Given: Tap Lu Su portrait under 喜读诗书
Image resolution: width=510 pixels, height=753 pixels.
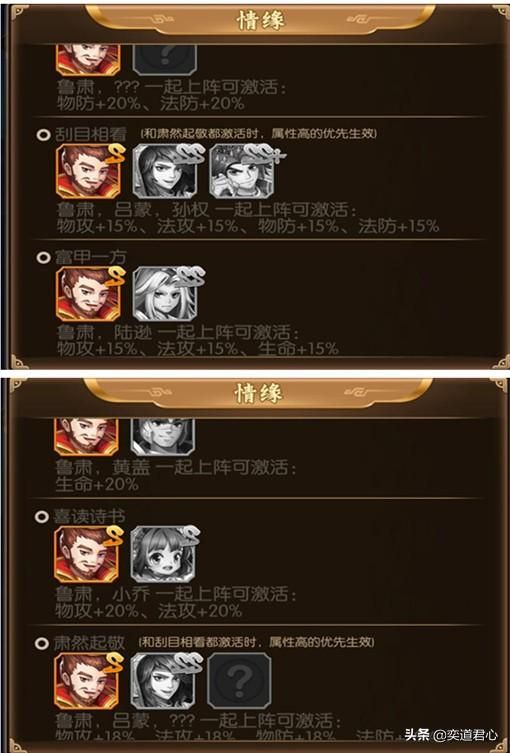Looking at the screenshot, I should tap(86, 555).
